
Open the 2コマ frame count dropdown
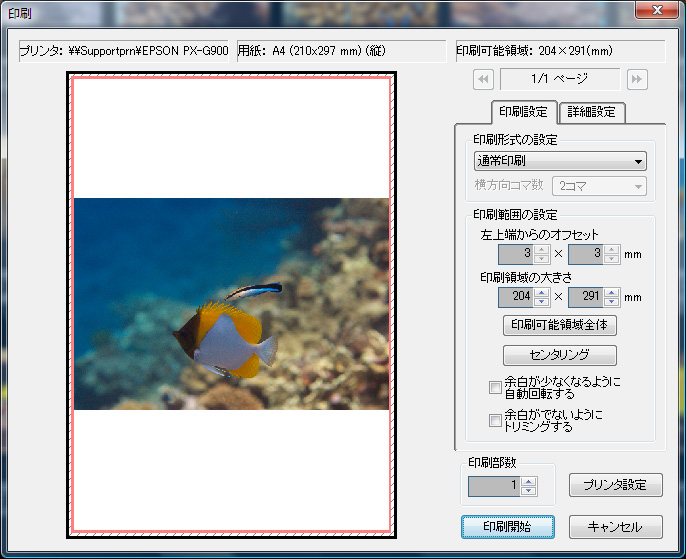point(599,186)
